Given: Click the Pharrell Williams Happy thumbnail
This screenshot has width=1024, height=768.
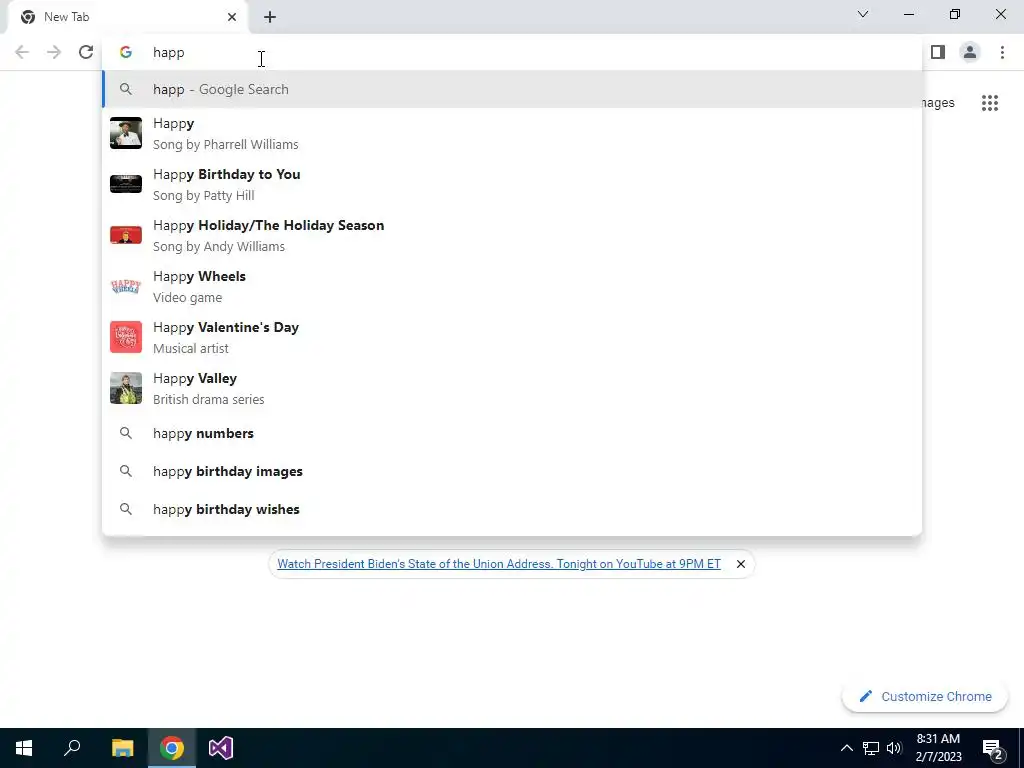Looking at the screenshot, I should (x=126, y=133).
